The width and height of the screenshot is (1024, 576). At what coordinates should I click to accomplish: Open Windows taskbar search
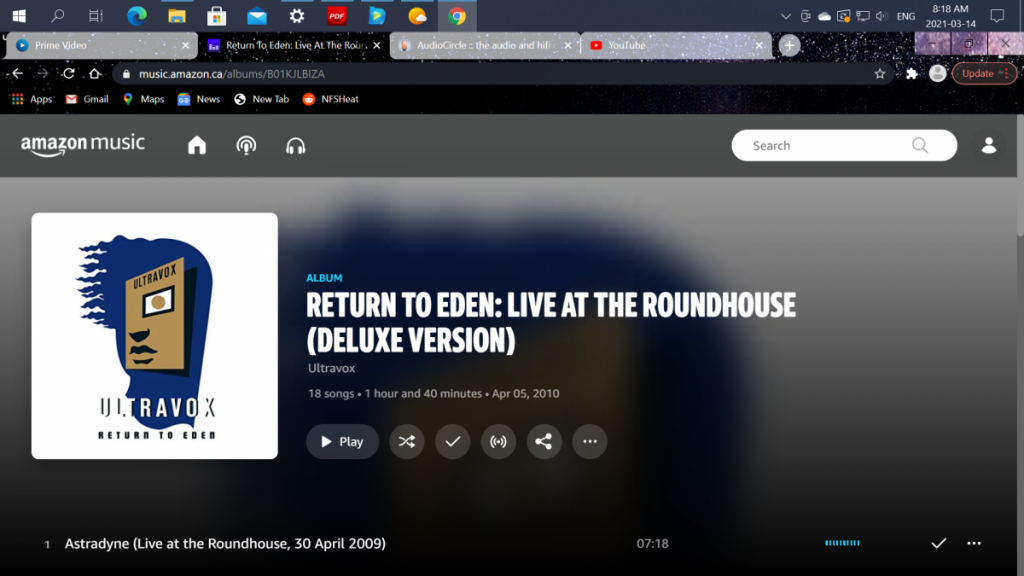click(57, 16)
